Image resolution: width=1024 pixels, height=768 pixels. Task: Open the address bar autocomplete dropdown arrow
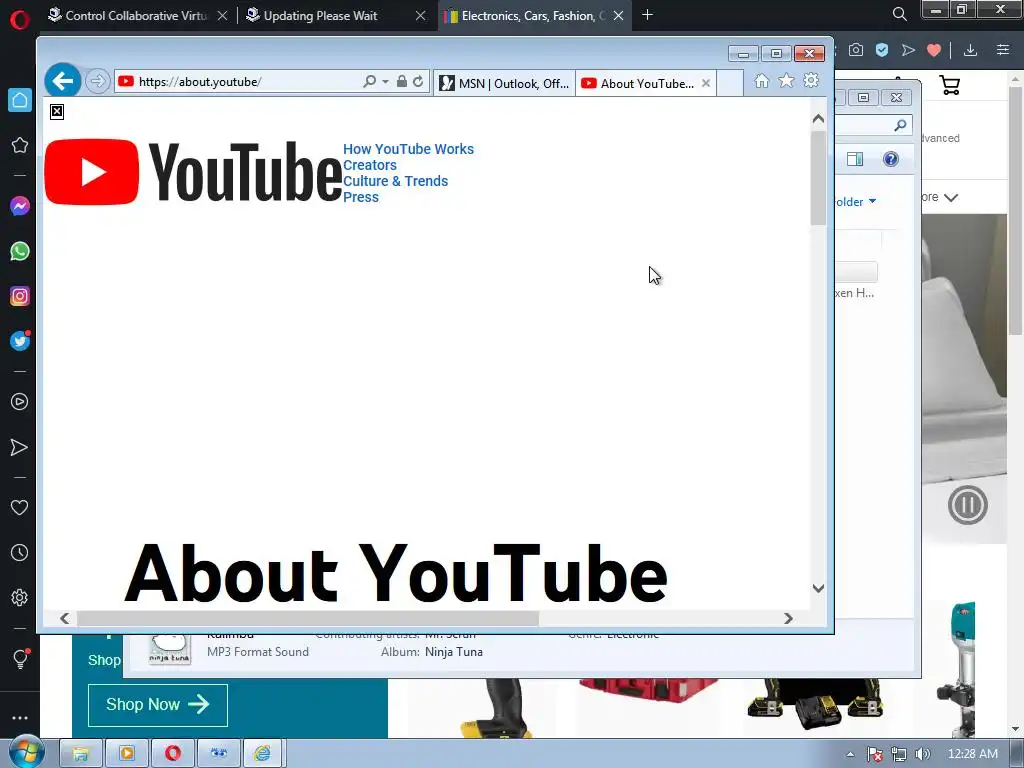click(x=385, y=82)
